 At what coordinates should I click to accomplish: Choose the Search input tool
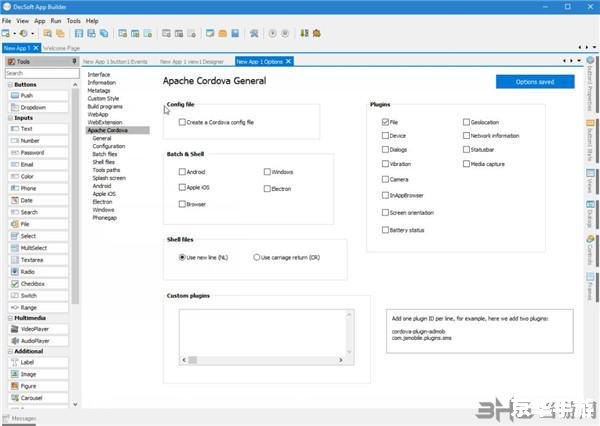pos(38,212)
